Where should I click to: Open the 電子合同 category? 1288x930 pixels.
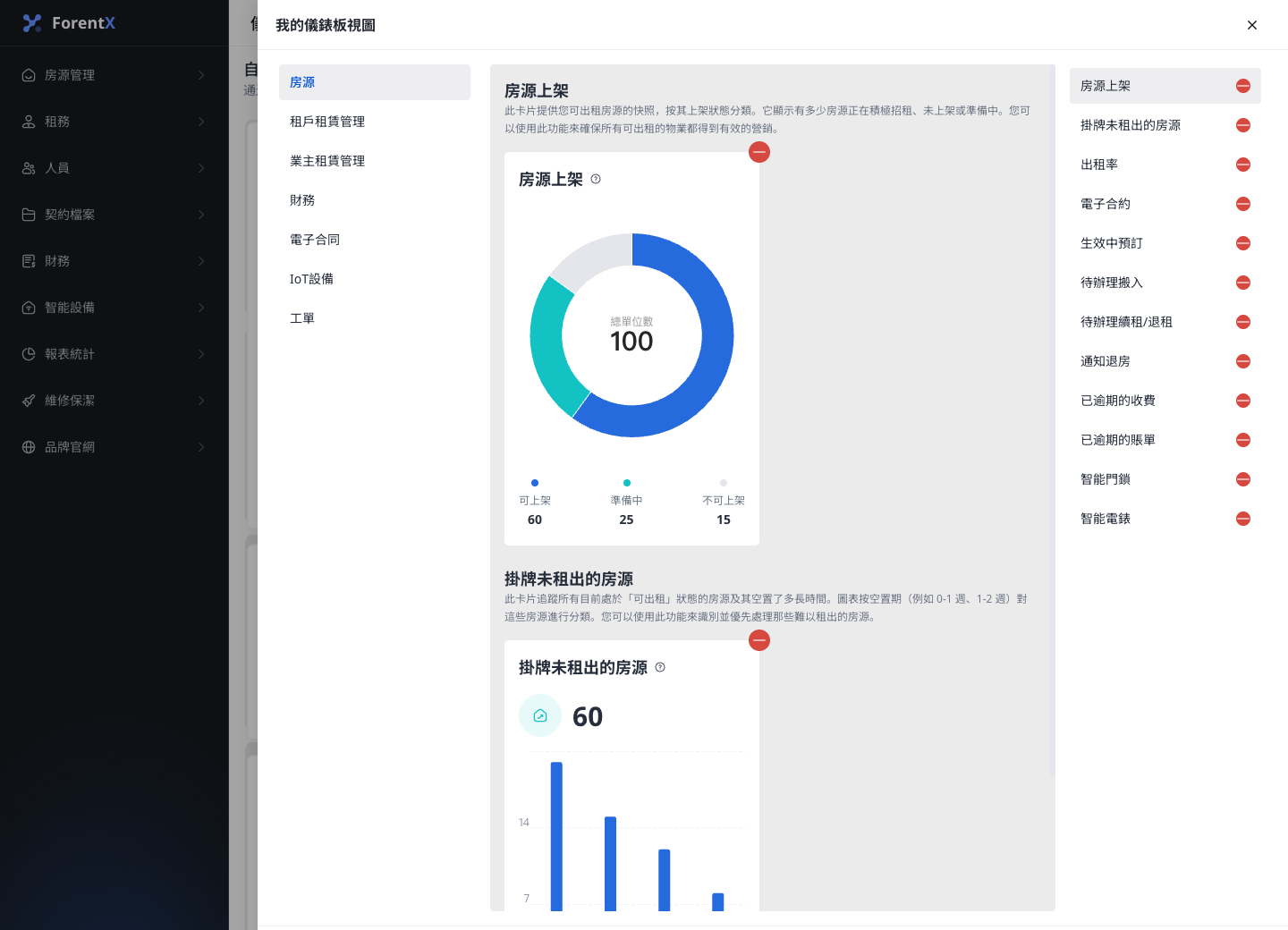[375, 240]
